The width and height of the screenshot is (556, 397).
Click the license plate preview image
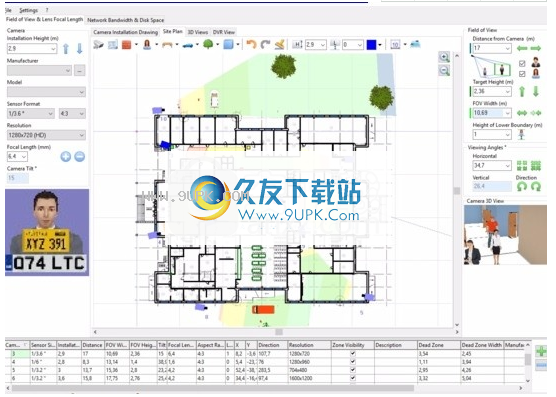[47, 233]
